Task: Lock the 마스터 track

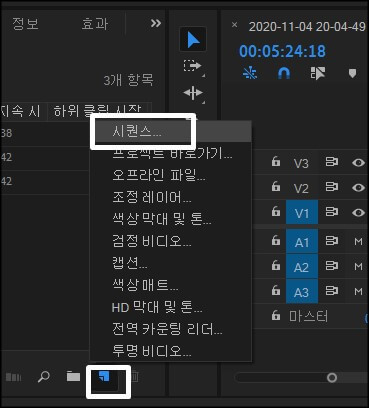Action: (276, 315)
